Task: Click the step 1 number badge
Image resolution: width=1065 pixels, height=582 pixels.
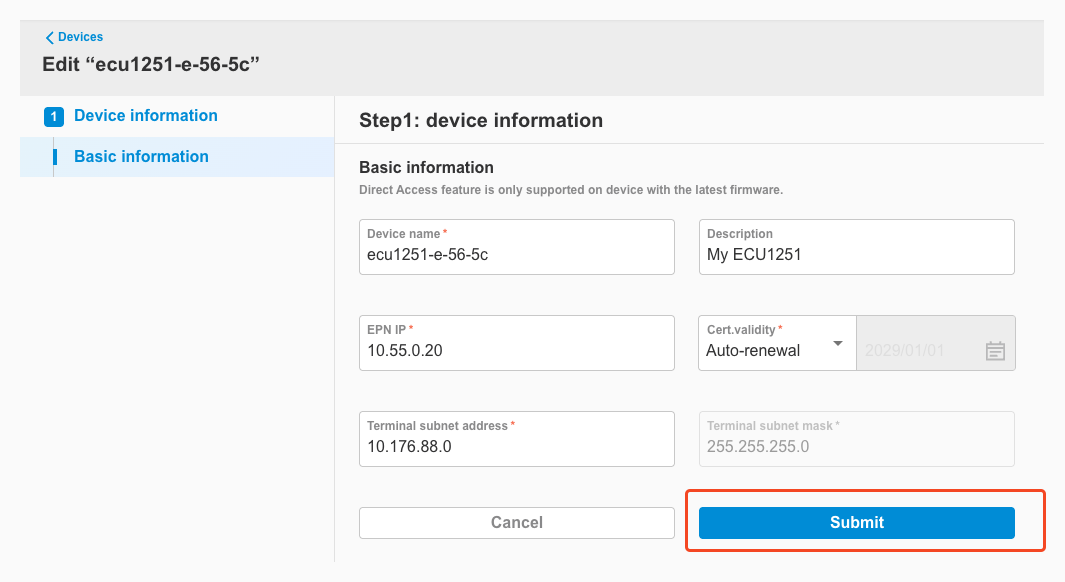Action: 53,116
